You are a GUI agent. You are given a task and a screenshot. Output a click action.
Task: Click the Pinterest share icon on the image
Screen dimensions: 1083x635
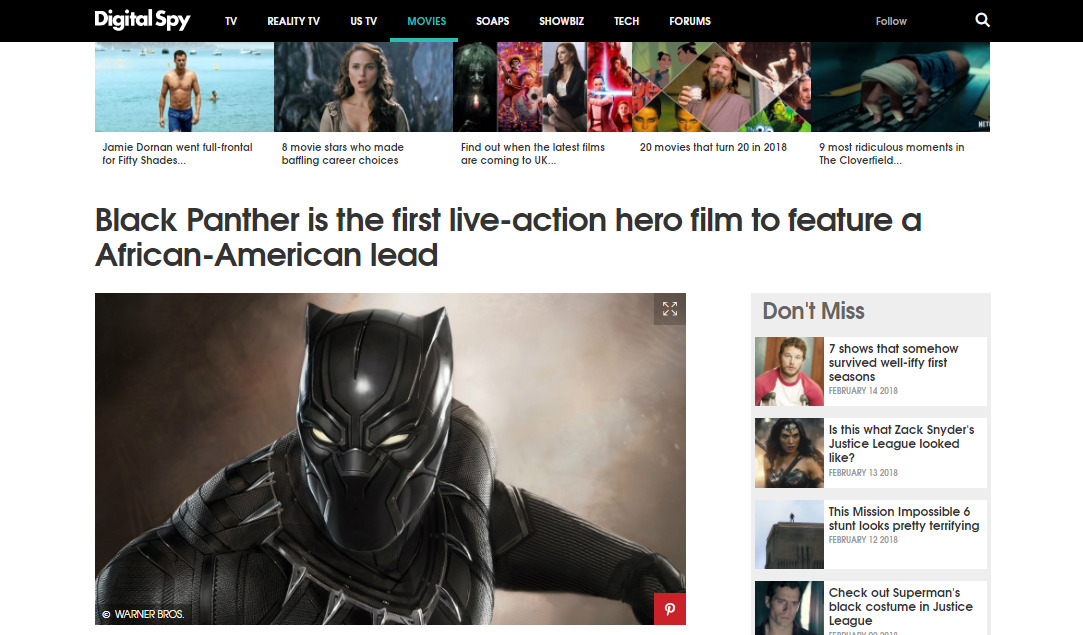(x=669, y=608)
